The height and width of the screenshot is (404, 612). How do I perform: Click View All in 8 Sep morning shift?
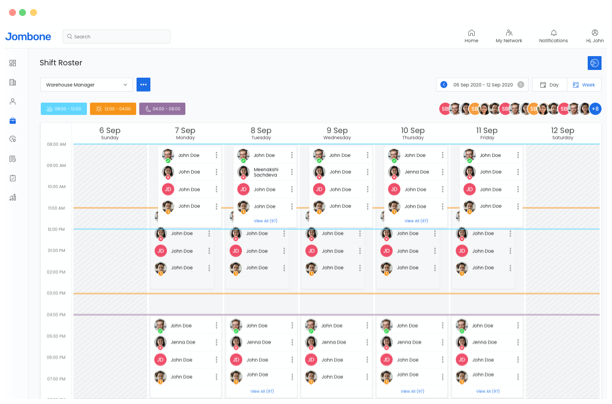coord(265,221)
